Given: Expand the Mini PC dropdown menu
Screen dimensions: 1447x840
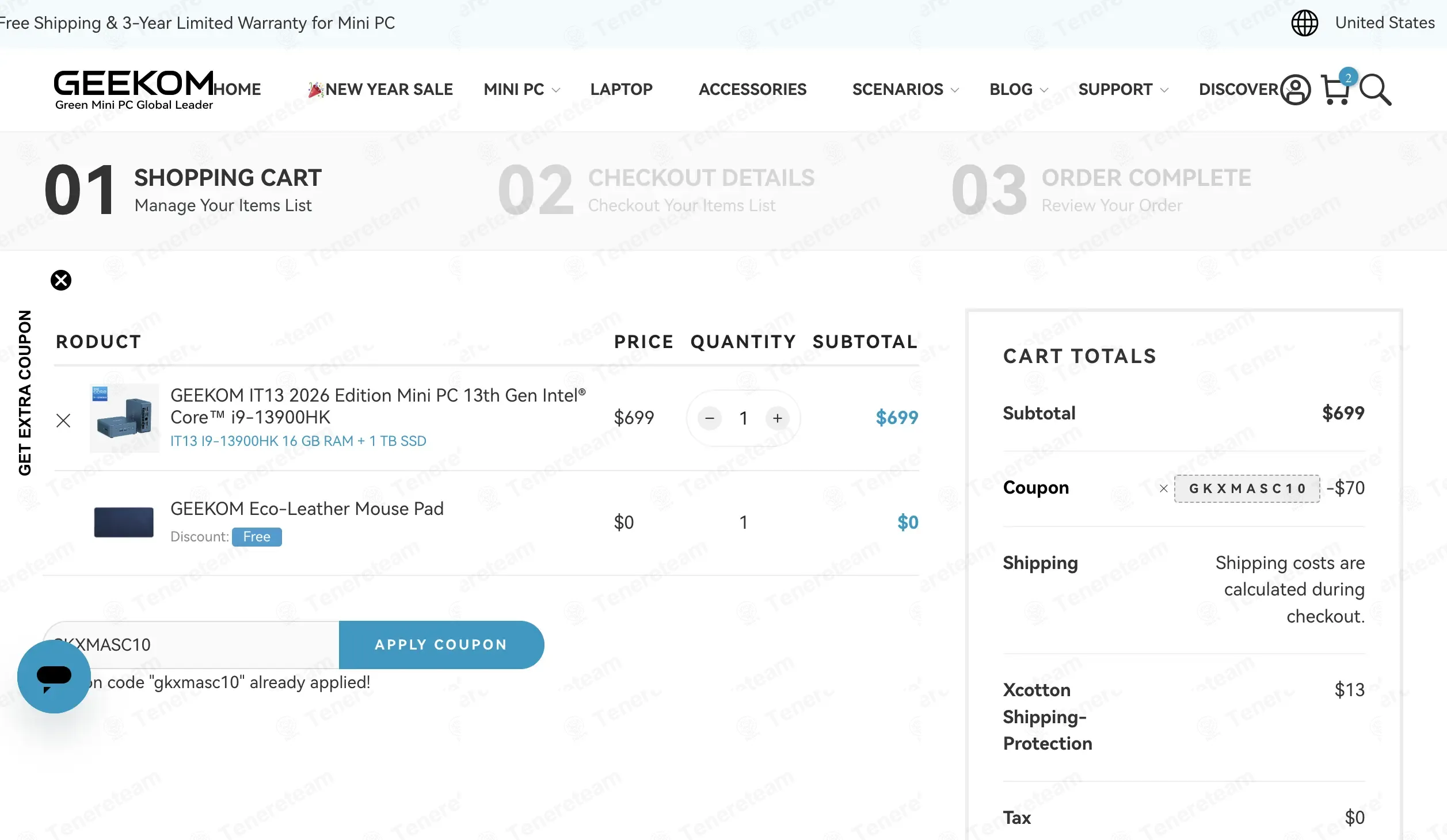Looking at the screenshot, I should pyautogui.click(x=521, y=90).
